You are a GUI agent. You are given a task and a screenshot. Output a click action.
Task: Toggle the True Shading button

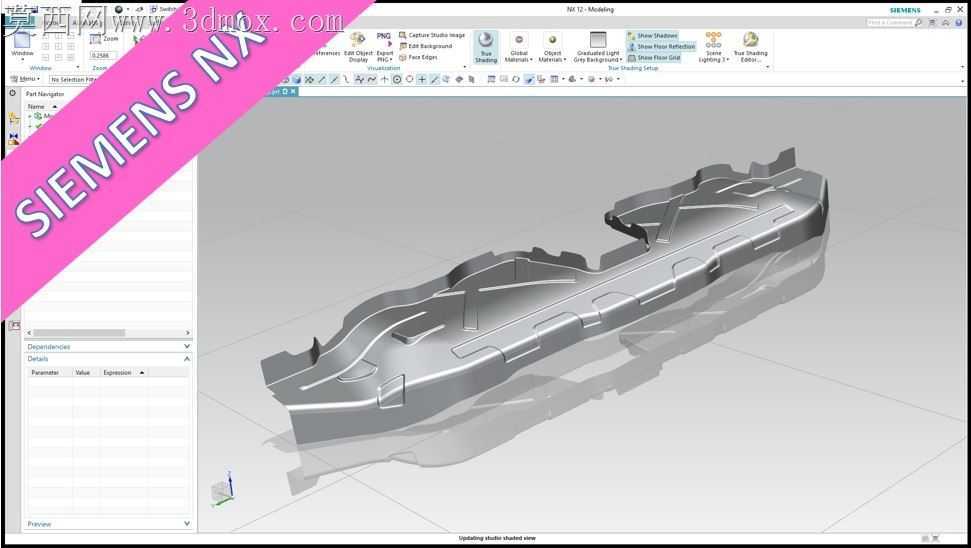pos(486,48)
